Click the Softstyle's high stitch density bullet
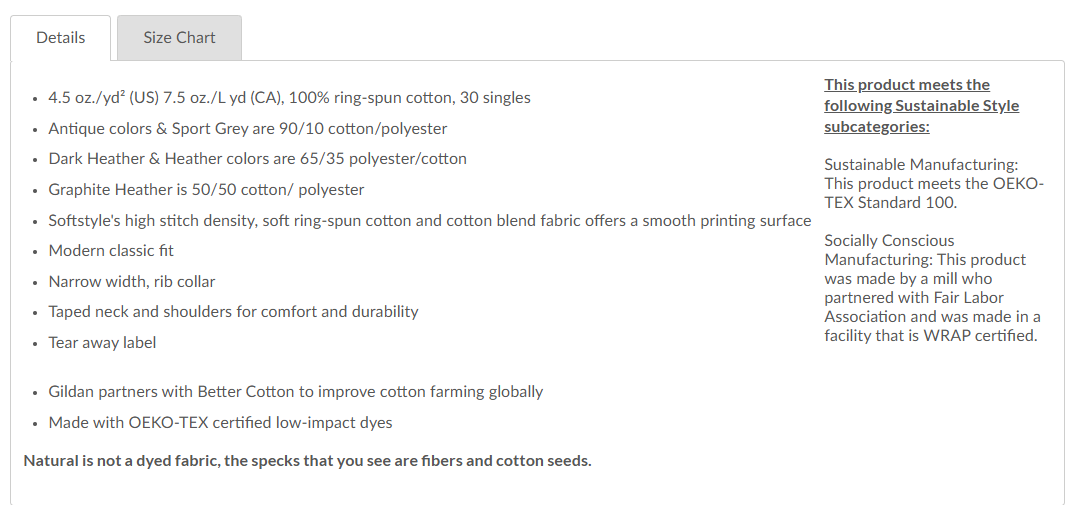 point(429,220)
